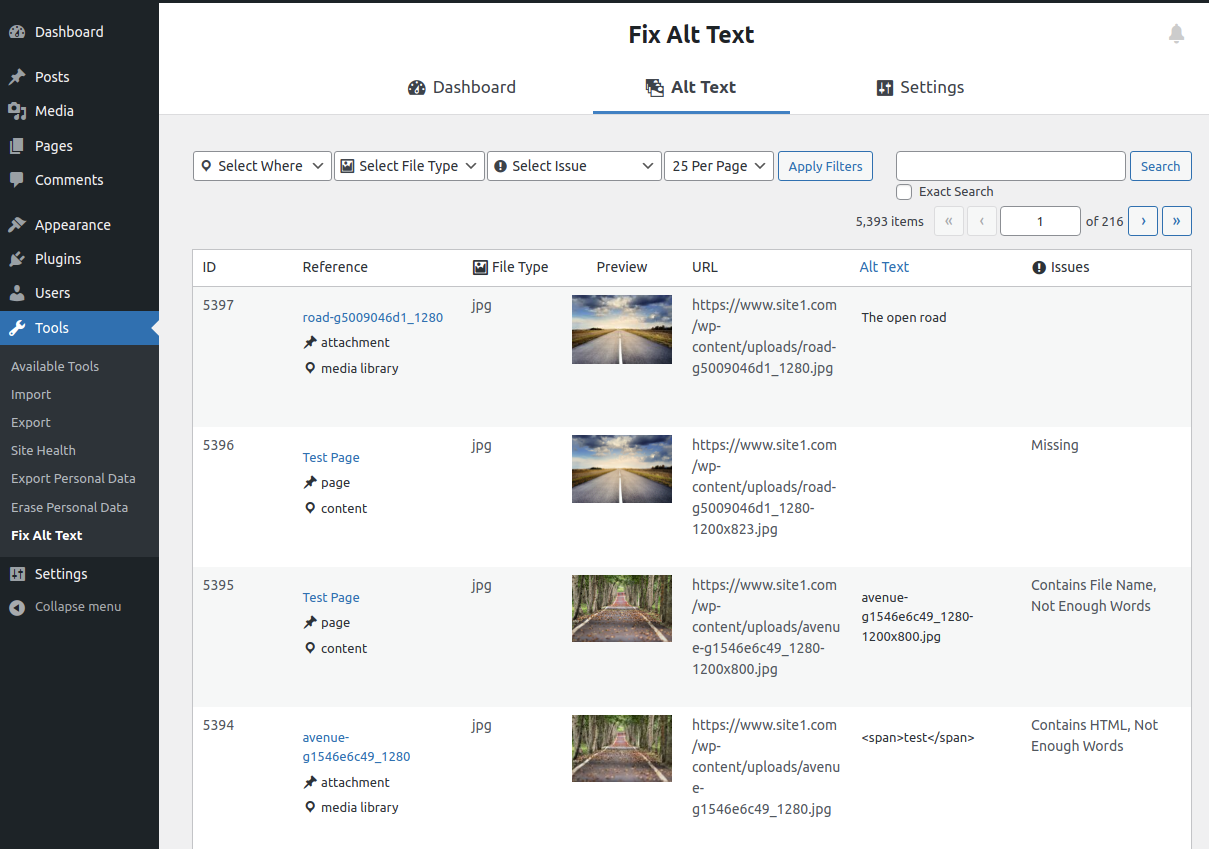Switch to the plugin Settings tab
1209x849 pixels.
tap(920, 87)
